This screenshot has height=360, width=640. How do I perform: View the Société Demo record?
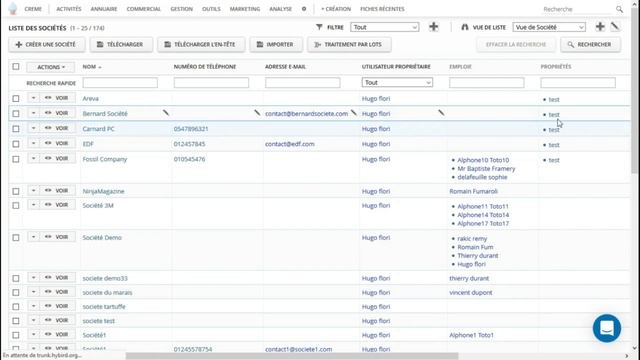[x=58, y=237]
